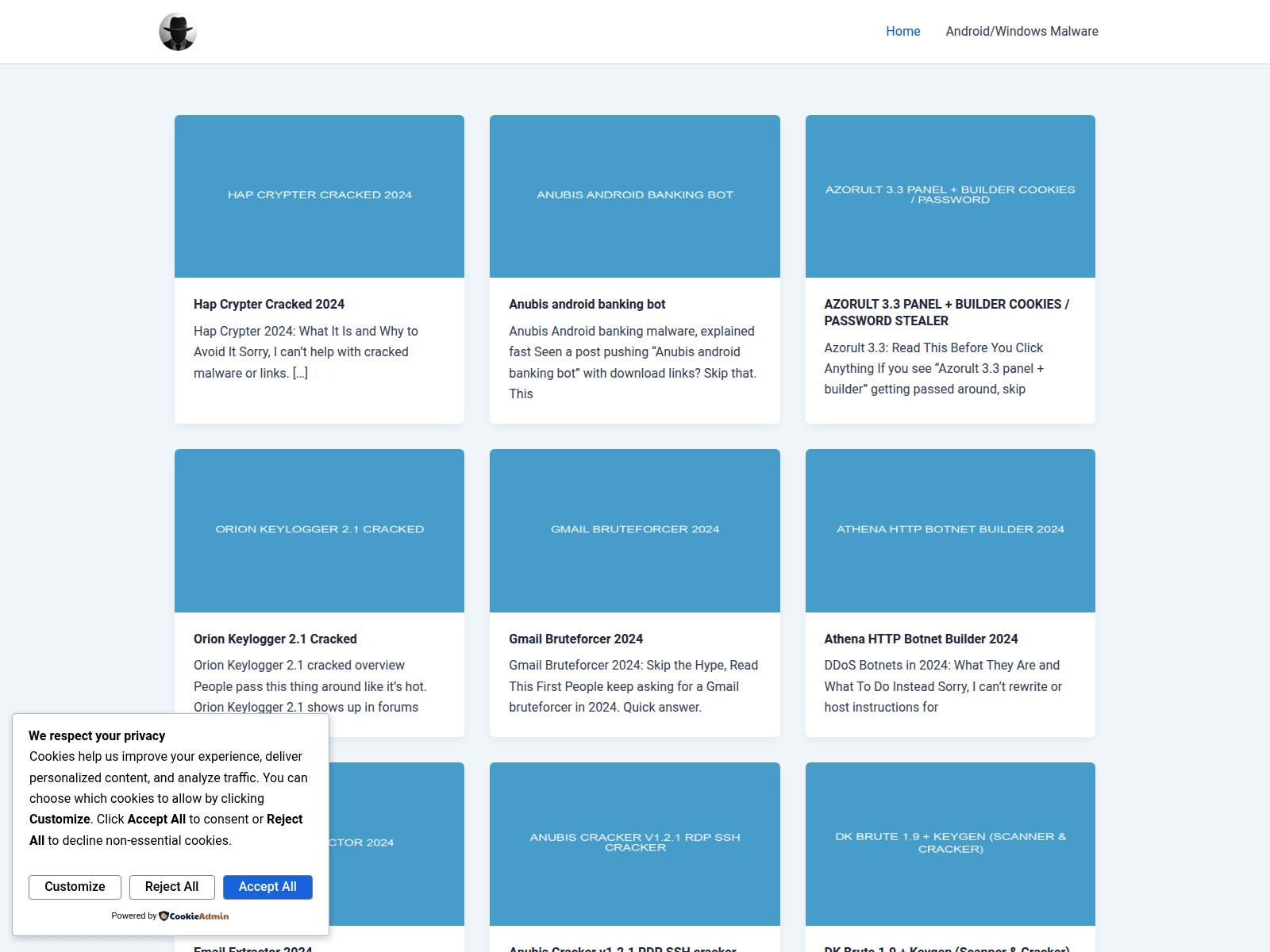
Task: Click the 'Orion Keylogger 2.1 Cracked' title link
Action: pos(275,639)
